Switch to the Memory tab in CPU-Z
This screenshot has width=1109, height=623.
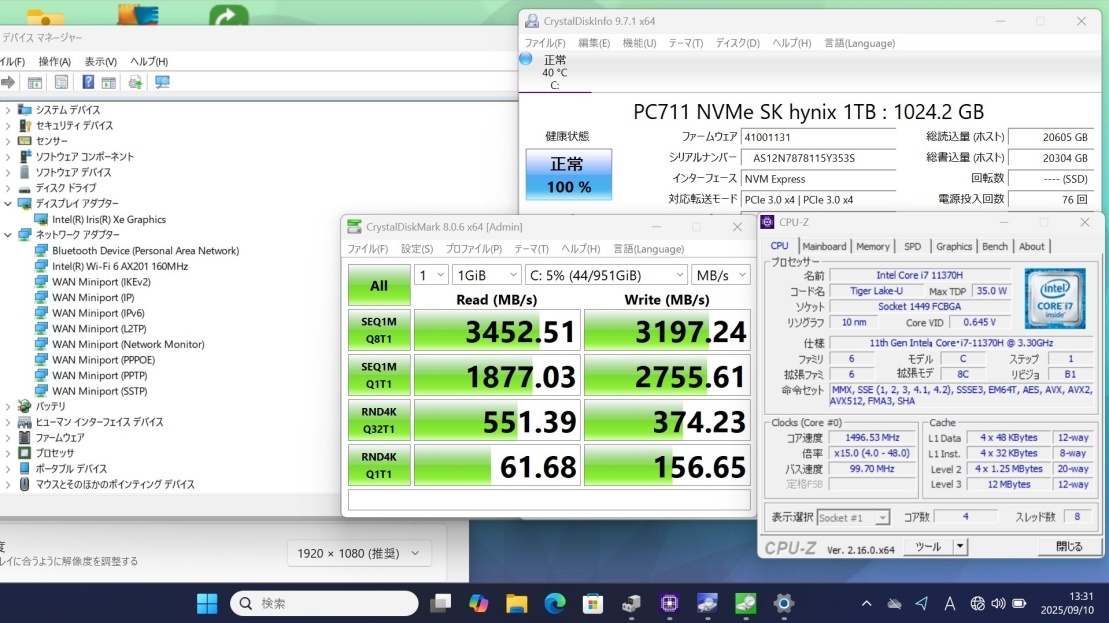872,246
